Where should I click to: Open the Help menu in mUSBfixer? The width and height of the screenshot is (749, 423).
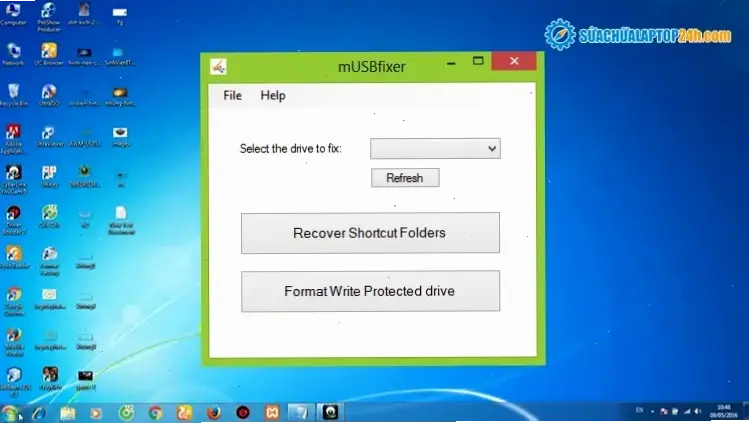coord(273,95)
